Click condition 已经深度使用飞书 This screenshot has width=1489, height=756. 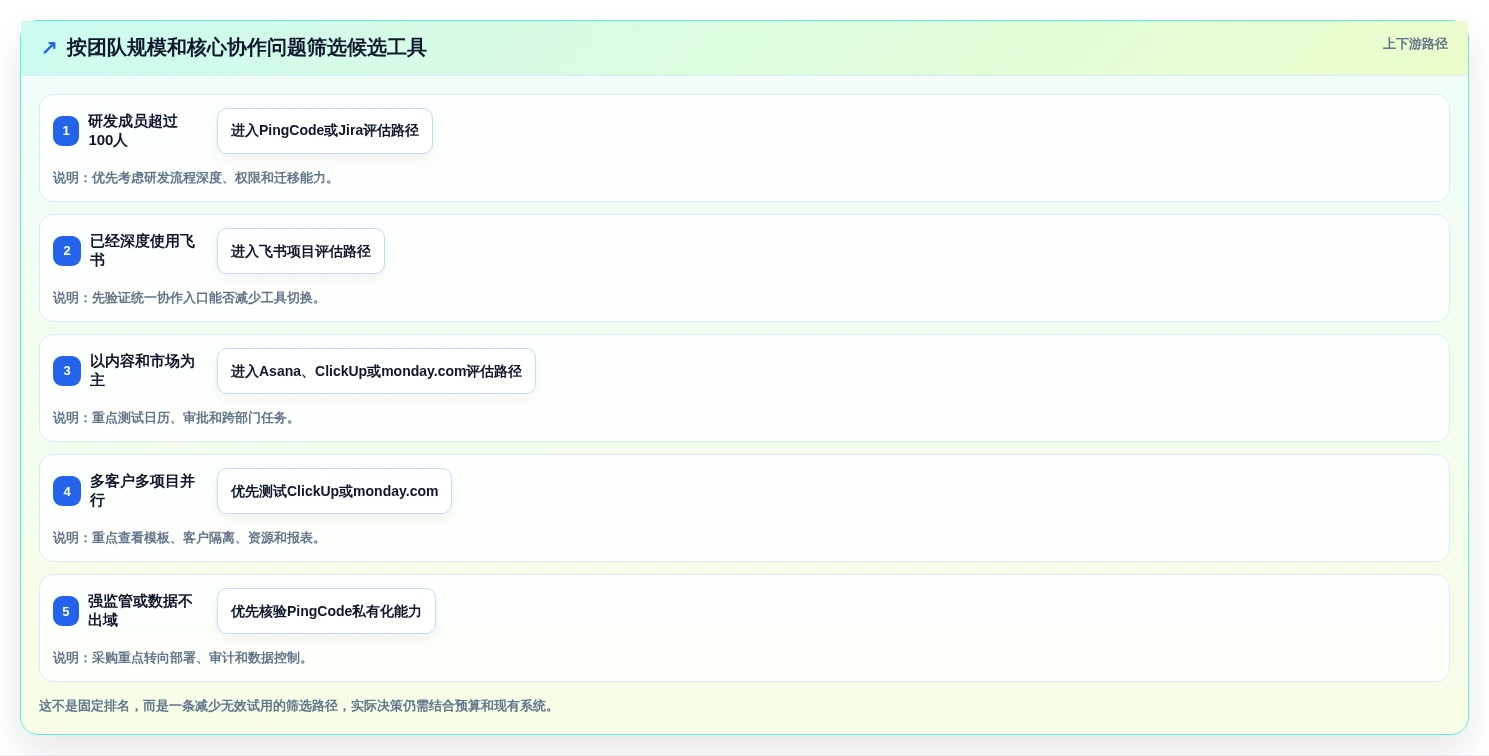[142, 251]
